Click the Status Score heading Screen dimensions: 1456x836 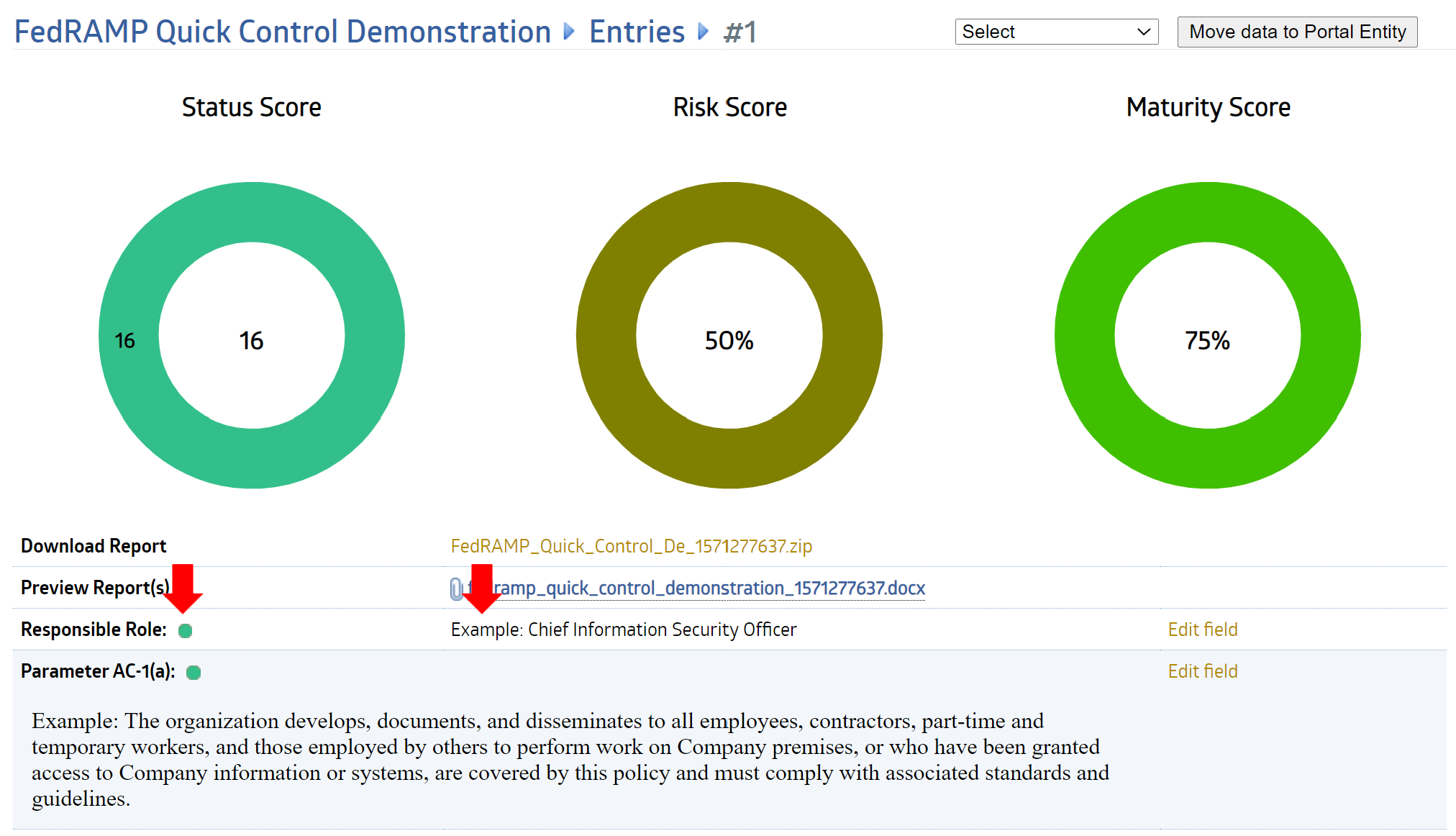[x=251, y=107]
